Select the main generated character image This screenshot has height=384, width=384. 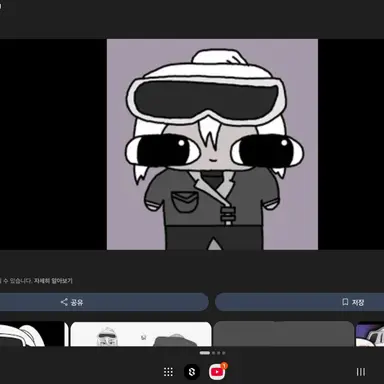tap(212, 144)
